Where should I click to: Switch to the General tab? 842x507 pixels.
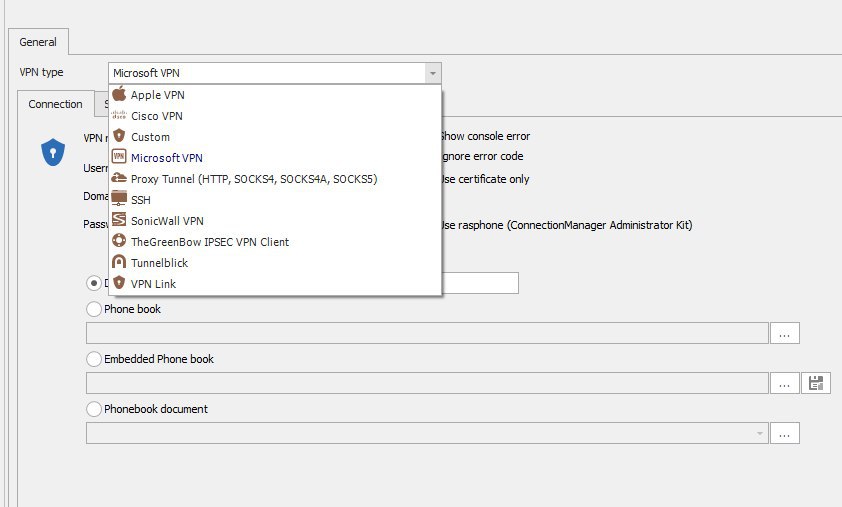[x=38, y=42]
